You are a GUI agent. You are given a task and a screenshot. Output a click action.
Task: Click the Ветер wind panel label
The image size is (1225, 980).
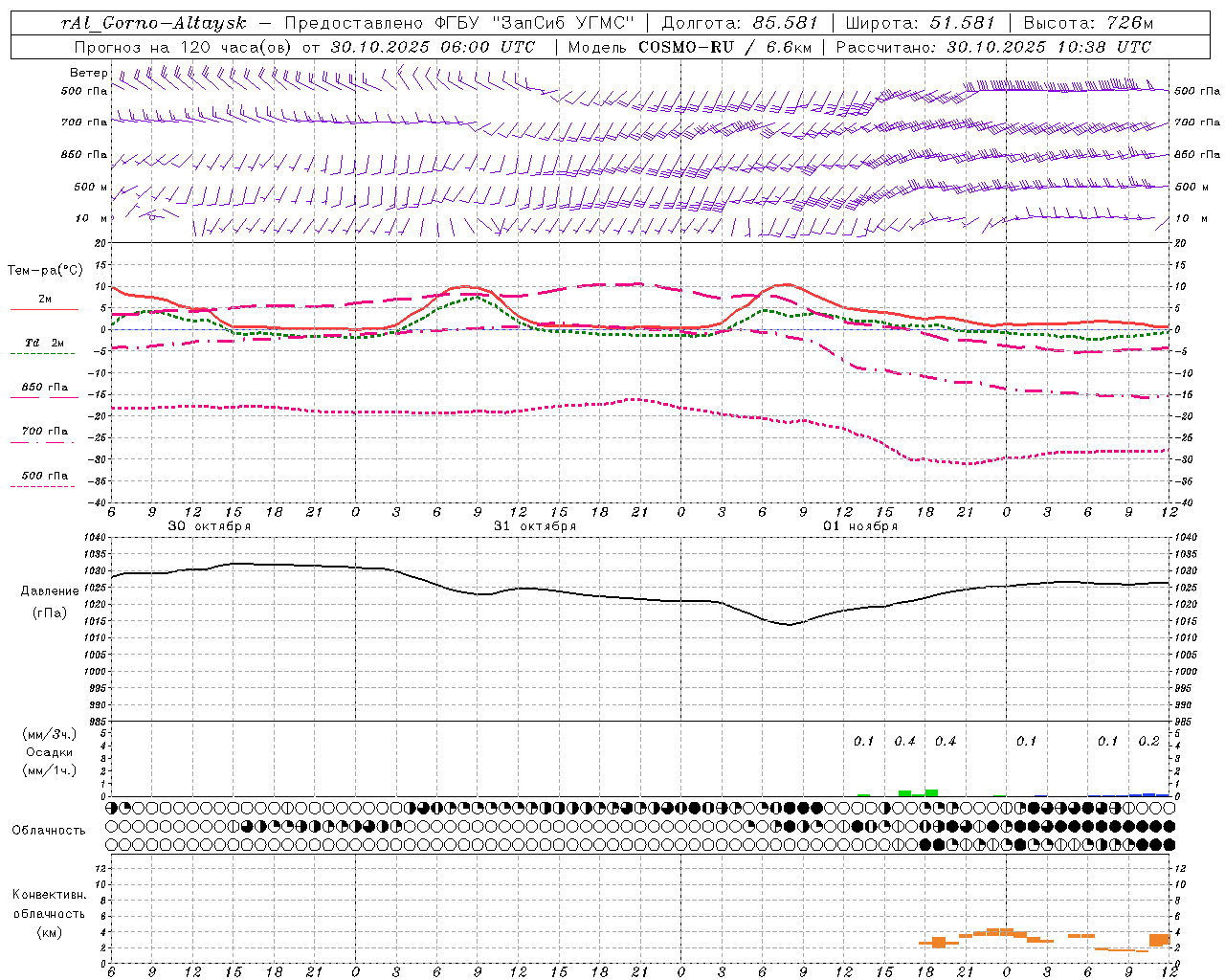(x=89, y=73)
